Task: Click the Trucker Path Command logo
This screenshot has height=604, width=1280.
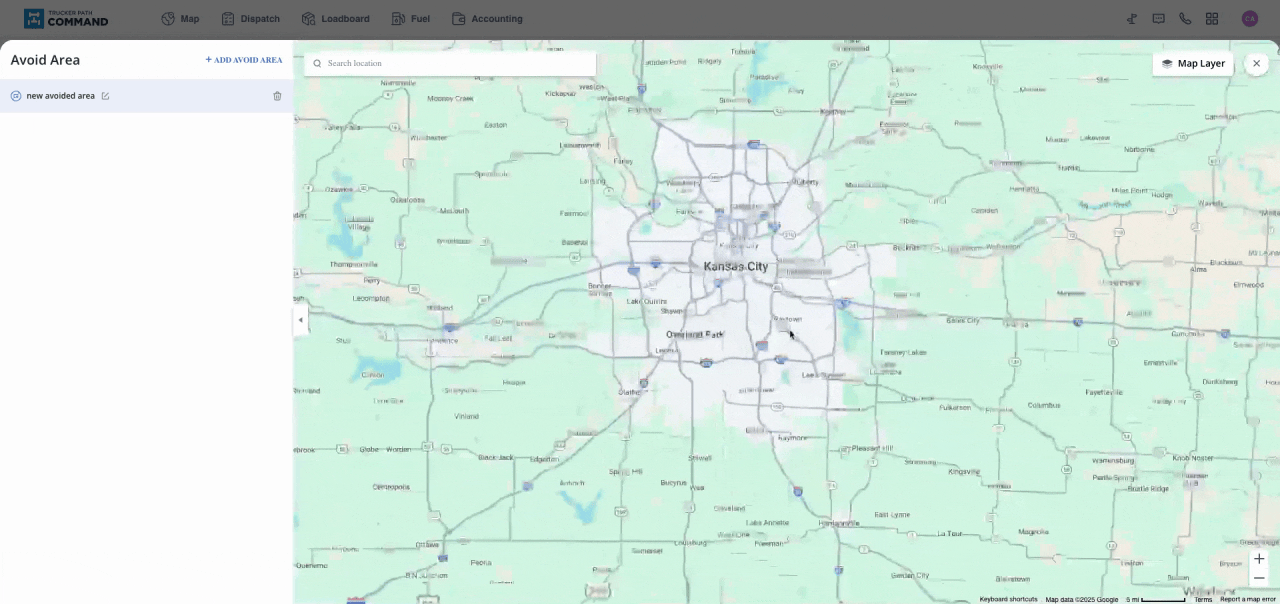Action: point(66,18)
